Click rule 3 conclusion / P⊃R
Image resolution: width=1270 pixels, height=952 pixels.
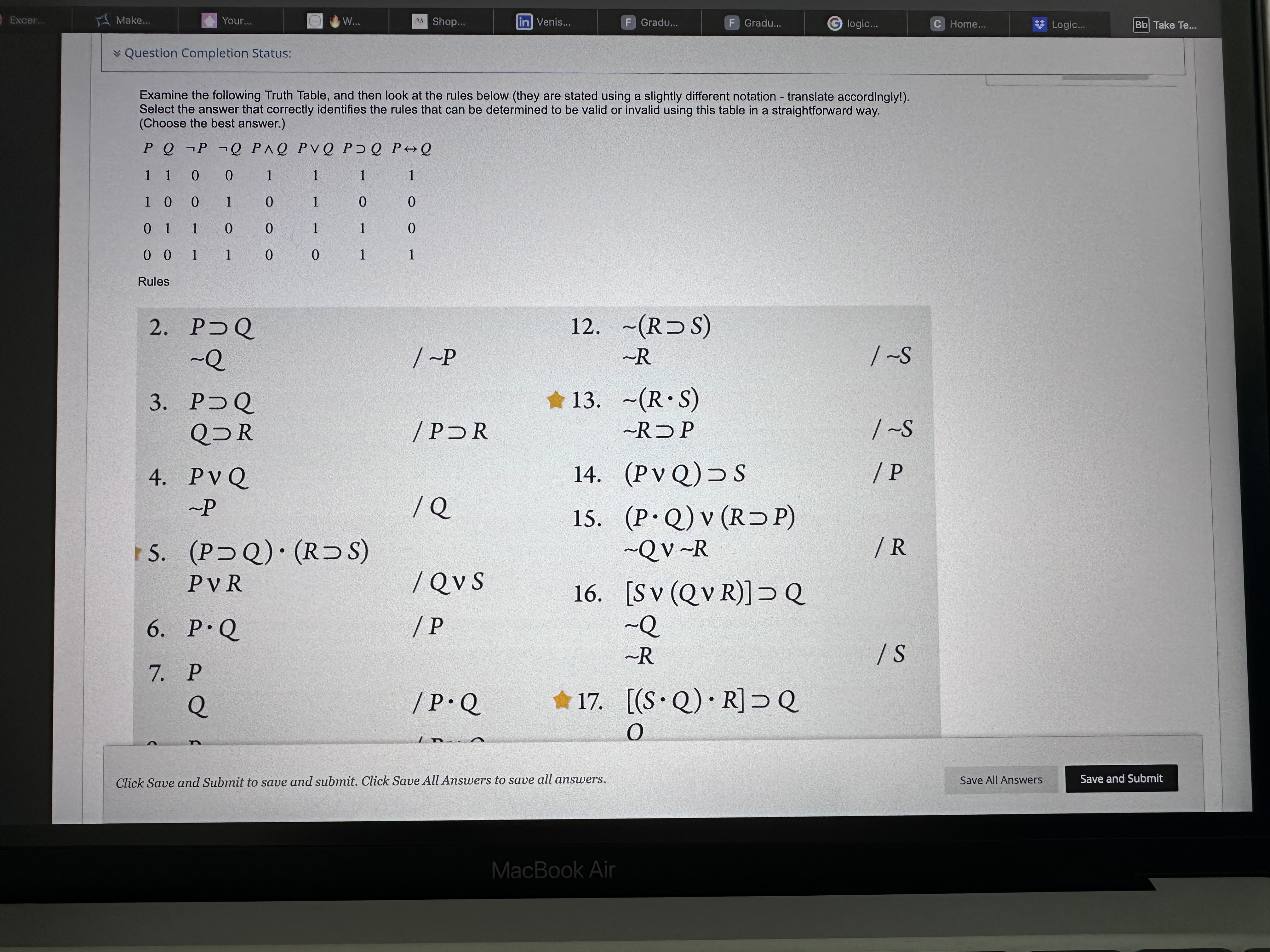click(450, 431)
